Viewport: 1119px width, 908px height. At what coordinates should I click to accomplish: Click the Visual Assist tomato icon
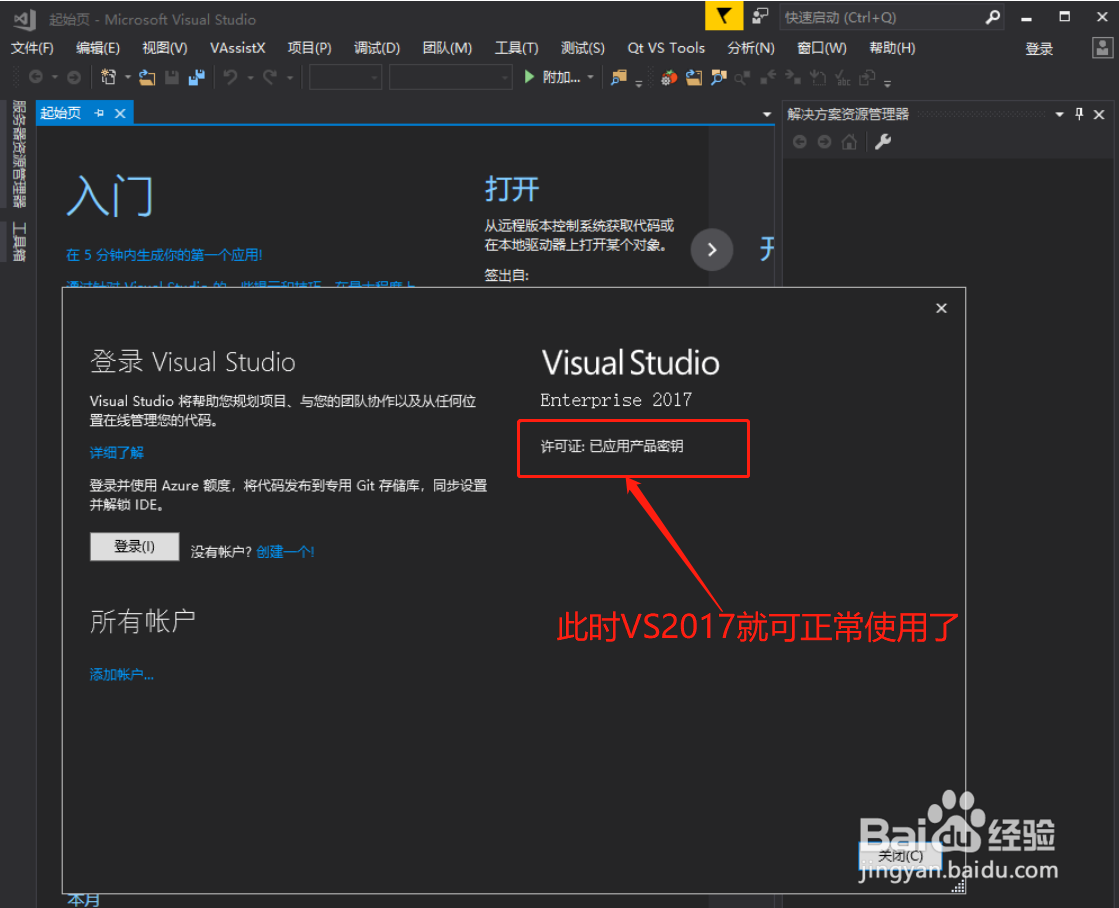point(669,77)
